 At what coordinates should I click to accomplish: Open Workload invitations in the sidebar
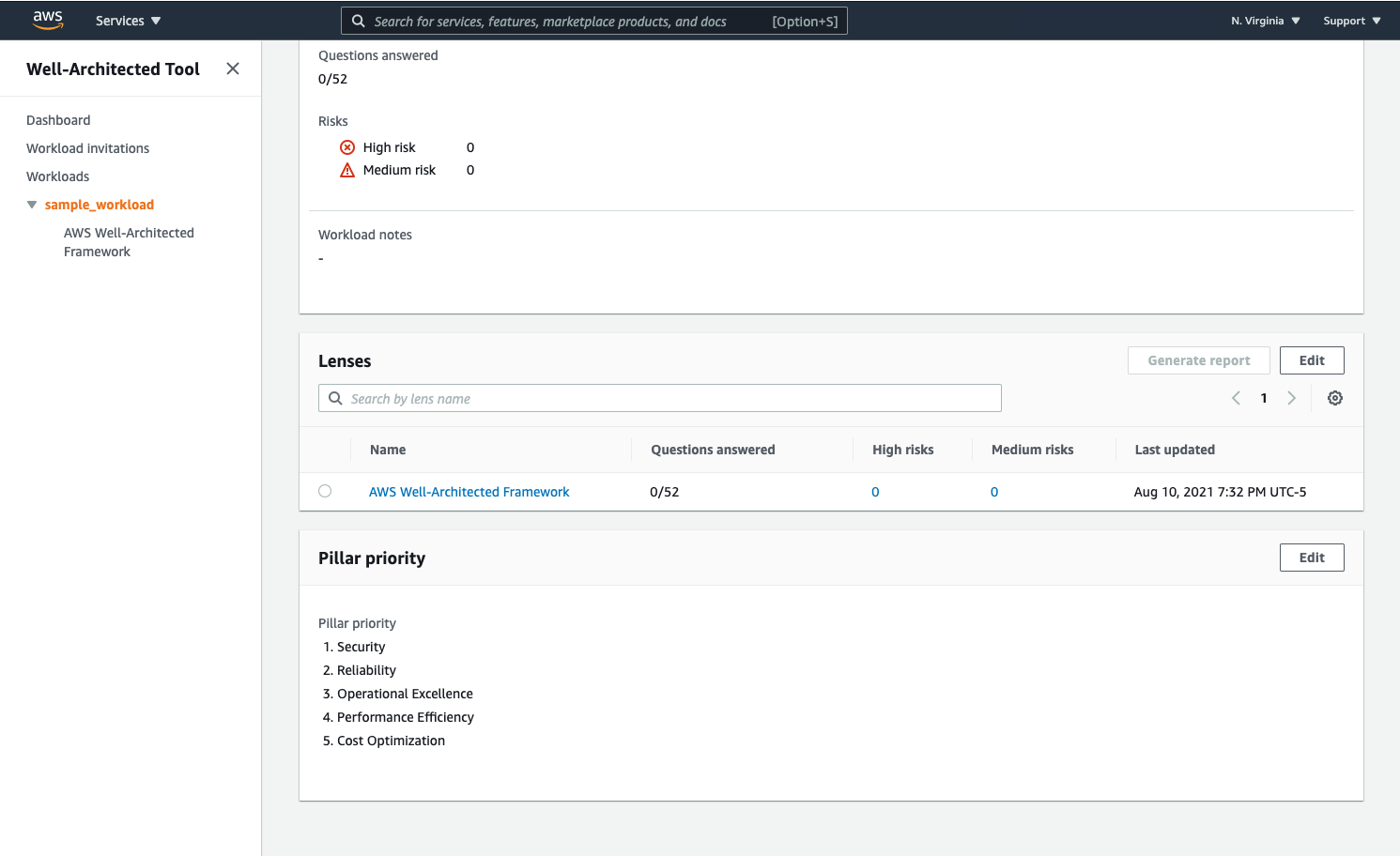click(x=87, y=148)
